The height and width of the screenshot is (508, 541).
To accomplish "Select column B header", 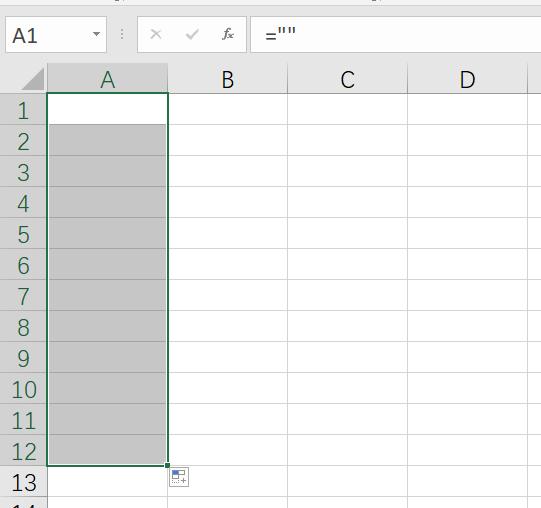I will (227, 79).
